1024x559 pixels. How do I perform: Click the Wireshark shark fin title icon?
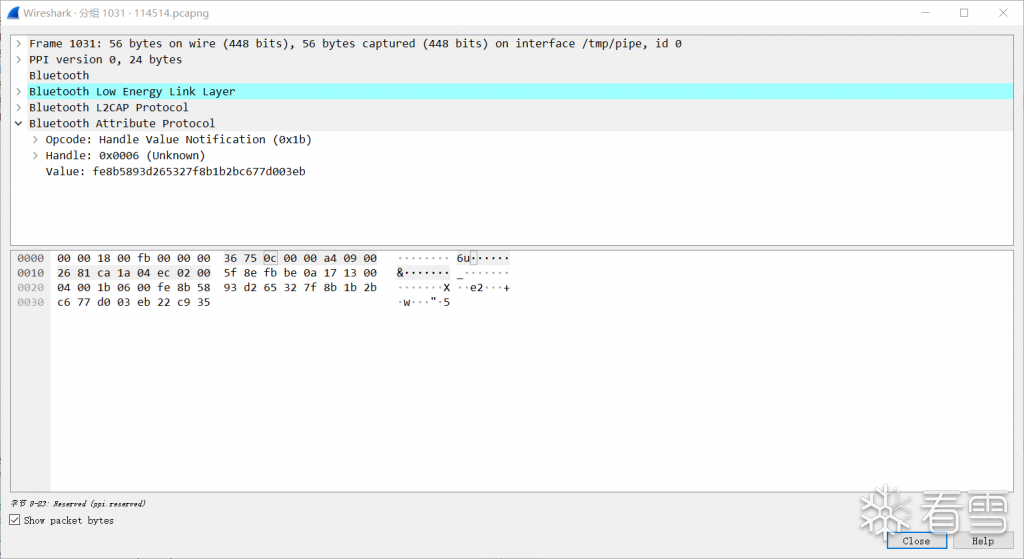tap(13, 12)
